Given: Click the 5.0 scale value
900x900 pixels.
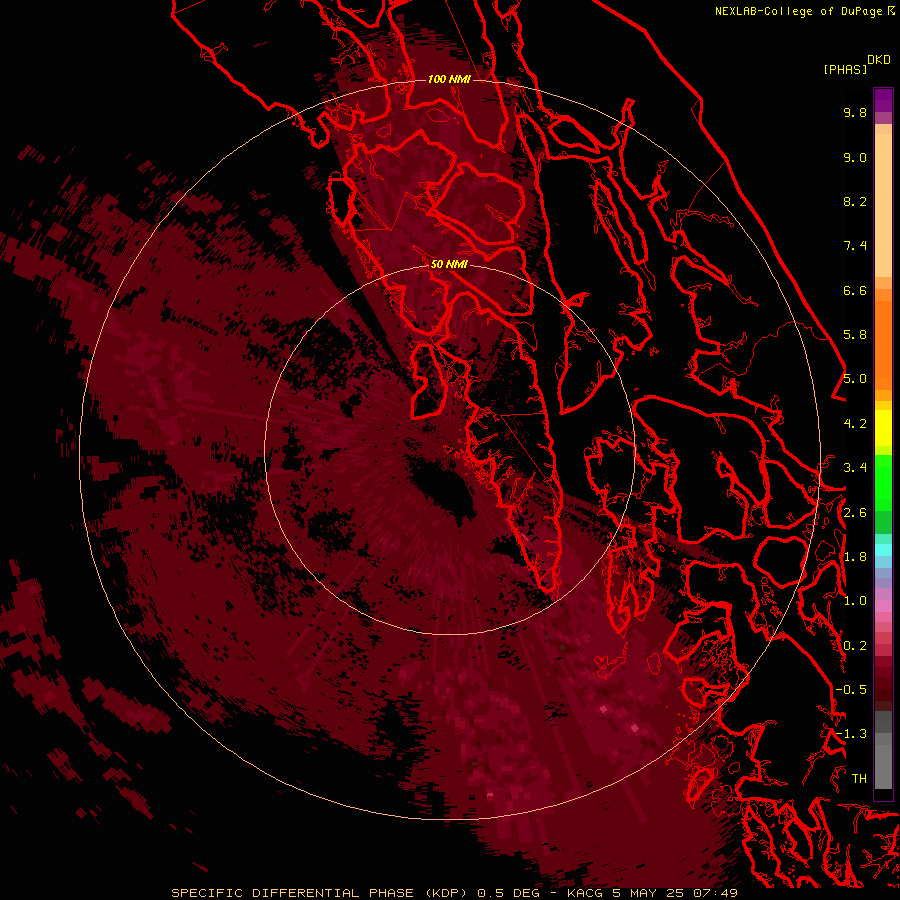Looking at the screenshot, I should pyautogui.click(x=855, y=379).
